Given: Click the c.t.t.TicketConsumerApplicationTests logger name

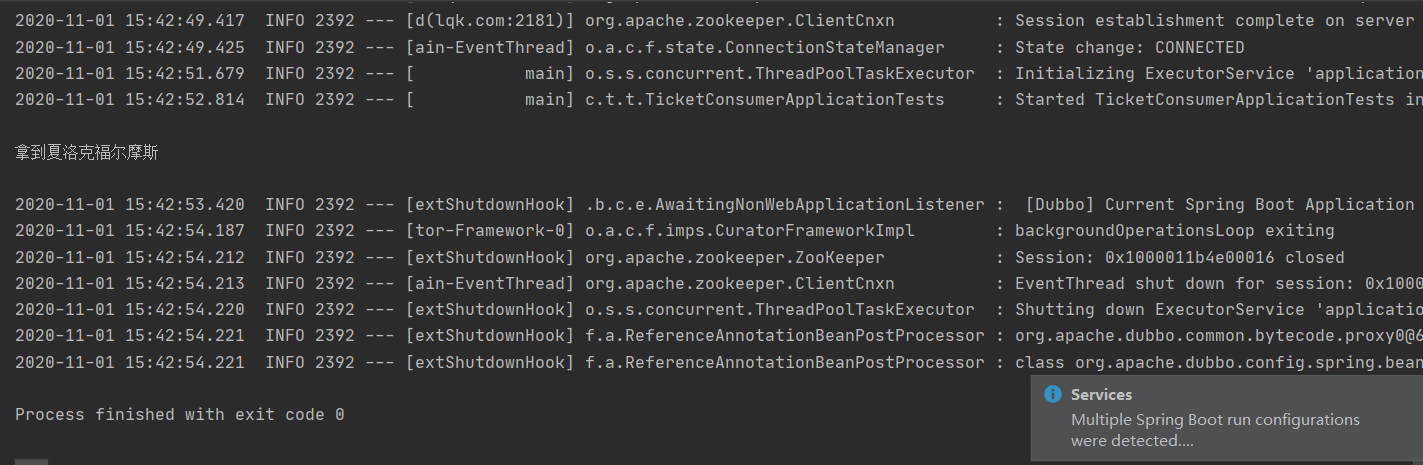Looking at the screenshot, I should click(765, 99).
